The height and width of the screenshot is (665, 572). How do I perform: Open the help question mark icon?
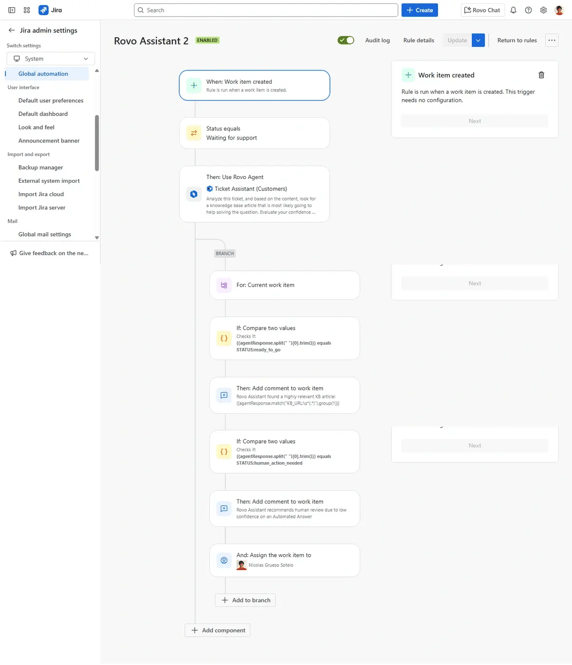[x=528, y=10]
